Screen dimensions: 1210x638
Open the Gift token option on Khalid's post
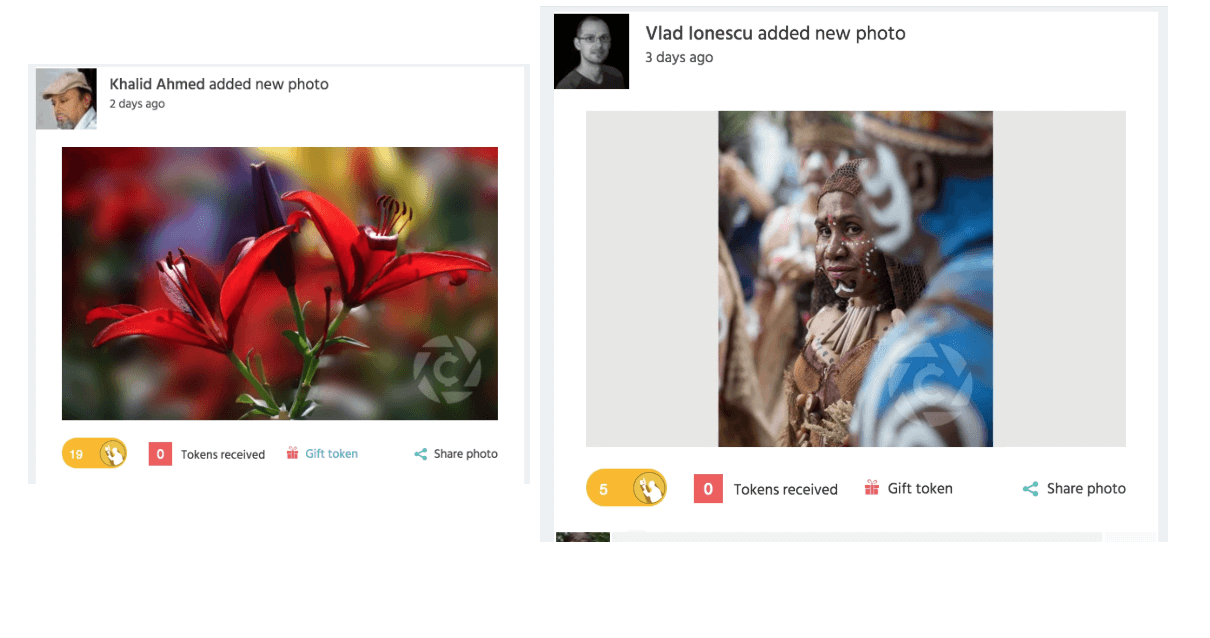click(330, 453)
